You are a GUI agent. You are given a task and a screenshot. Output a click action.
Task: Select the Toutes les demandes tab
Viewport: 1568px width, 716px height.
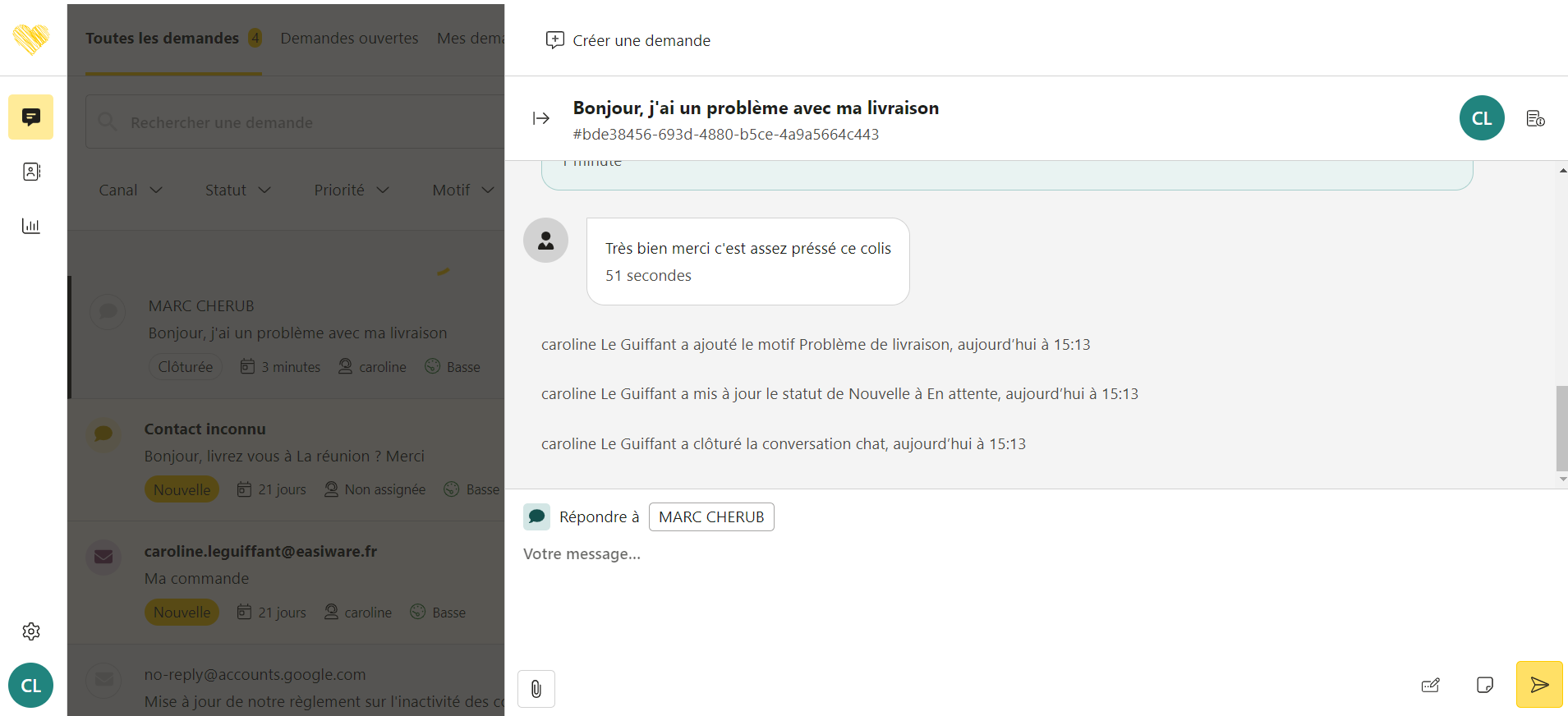tap(162, 39)
